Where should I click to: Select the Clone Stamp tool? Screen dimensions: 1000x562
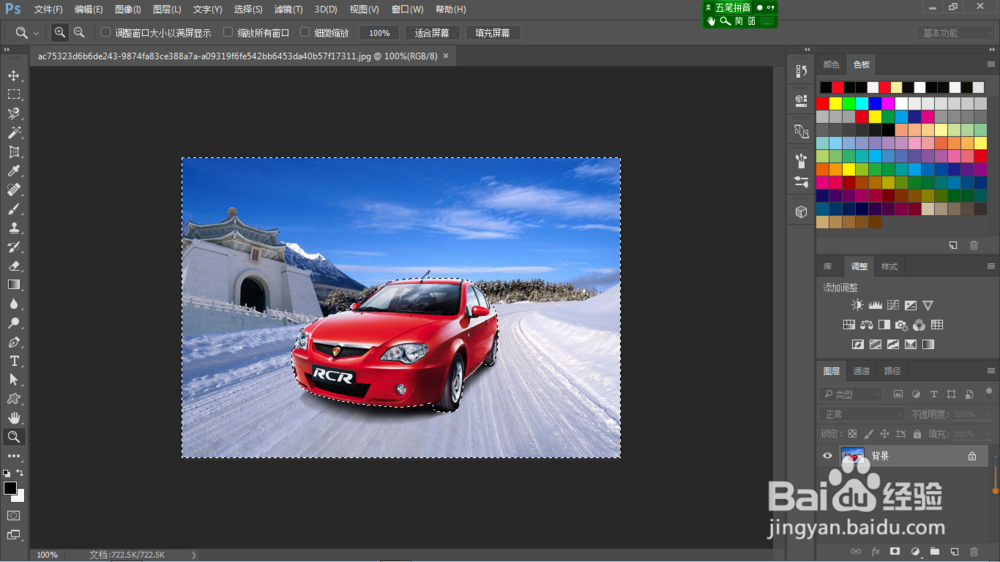click(x=13, y=228)
